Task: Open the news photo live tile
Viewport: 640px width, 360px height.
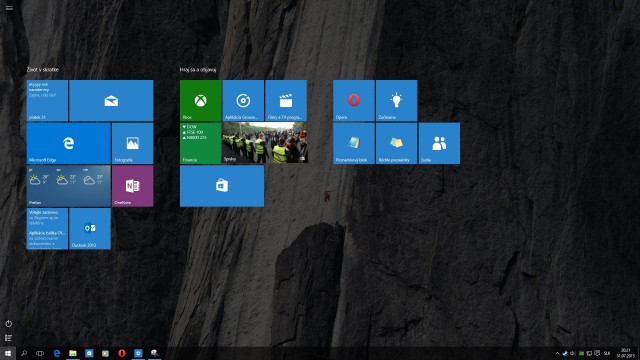Action: (264, 143)
